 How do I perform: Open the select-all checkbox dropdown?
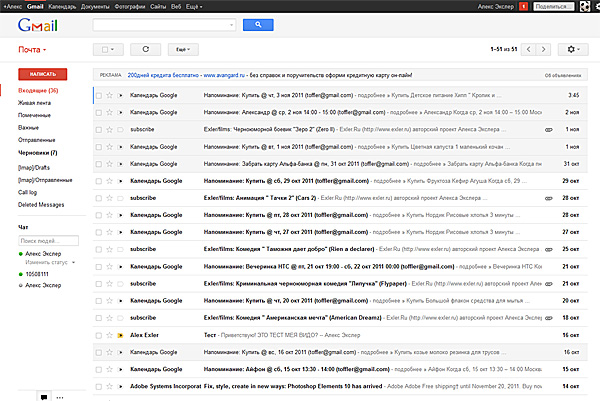108,48
